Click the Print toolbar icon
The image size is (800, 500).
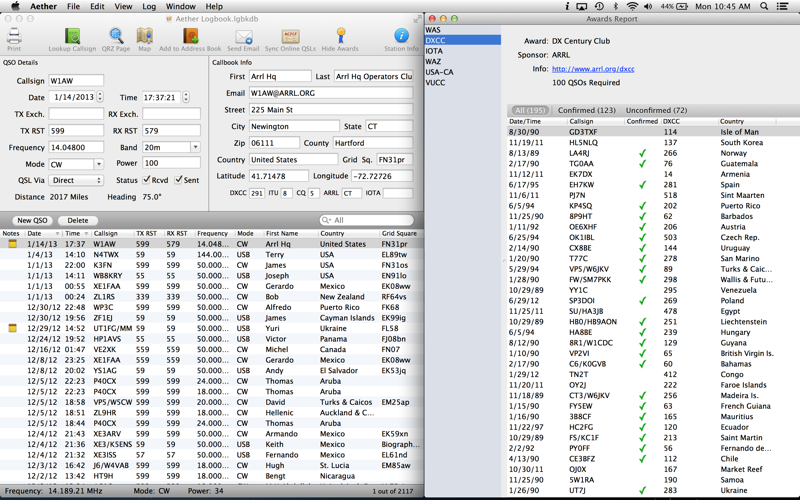(14, 38)
